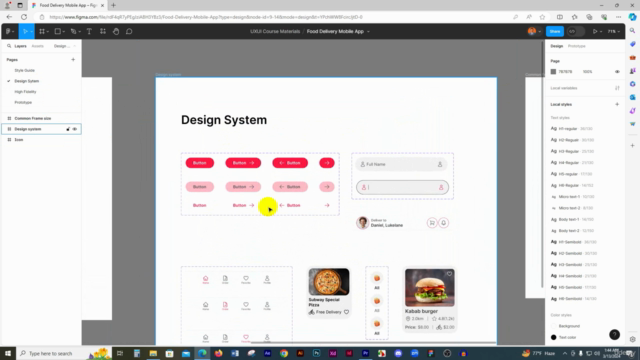Click the page background color swatch

(x=553, y=72)
